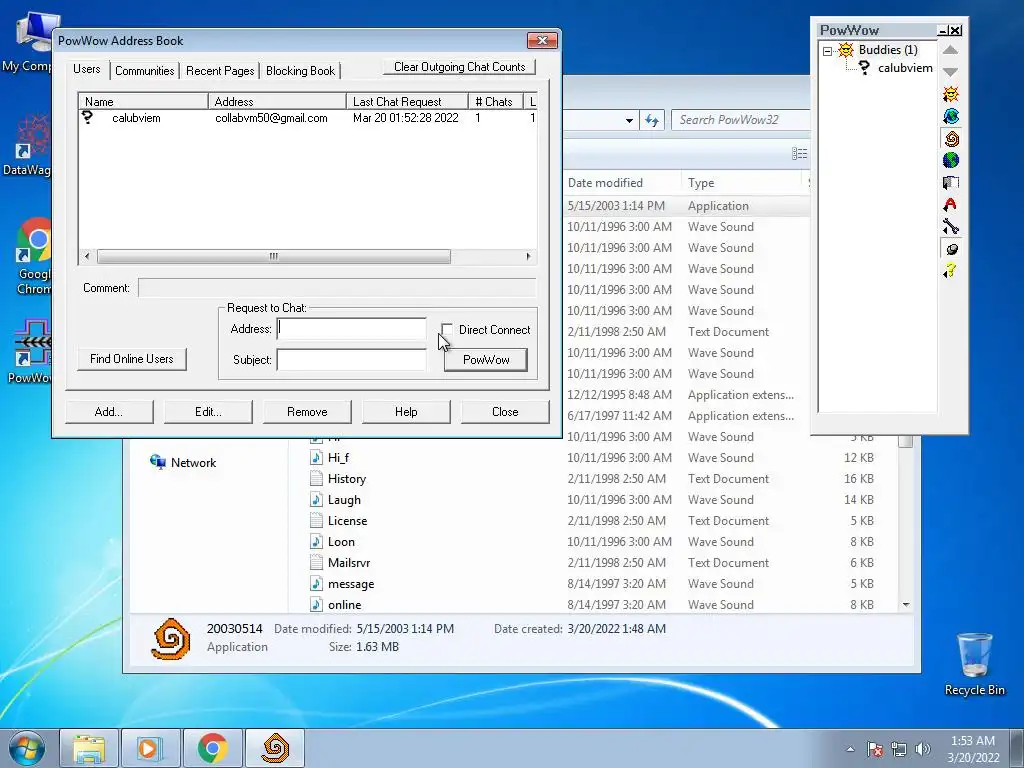Click Clear Outgoing Chat Counts button
The width and height of the screenshot is (1024, 768).
click(x=459, y=67)
